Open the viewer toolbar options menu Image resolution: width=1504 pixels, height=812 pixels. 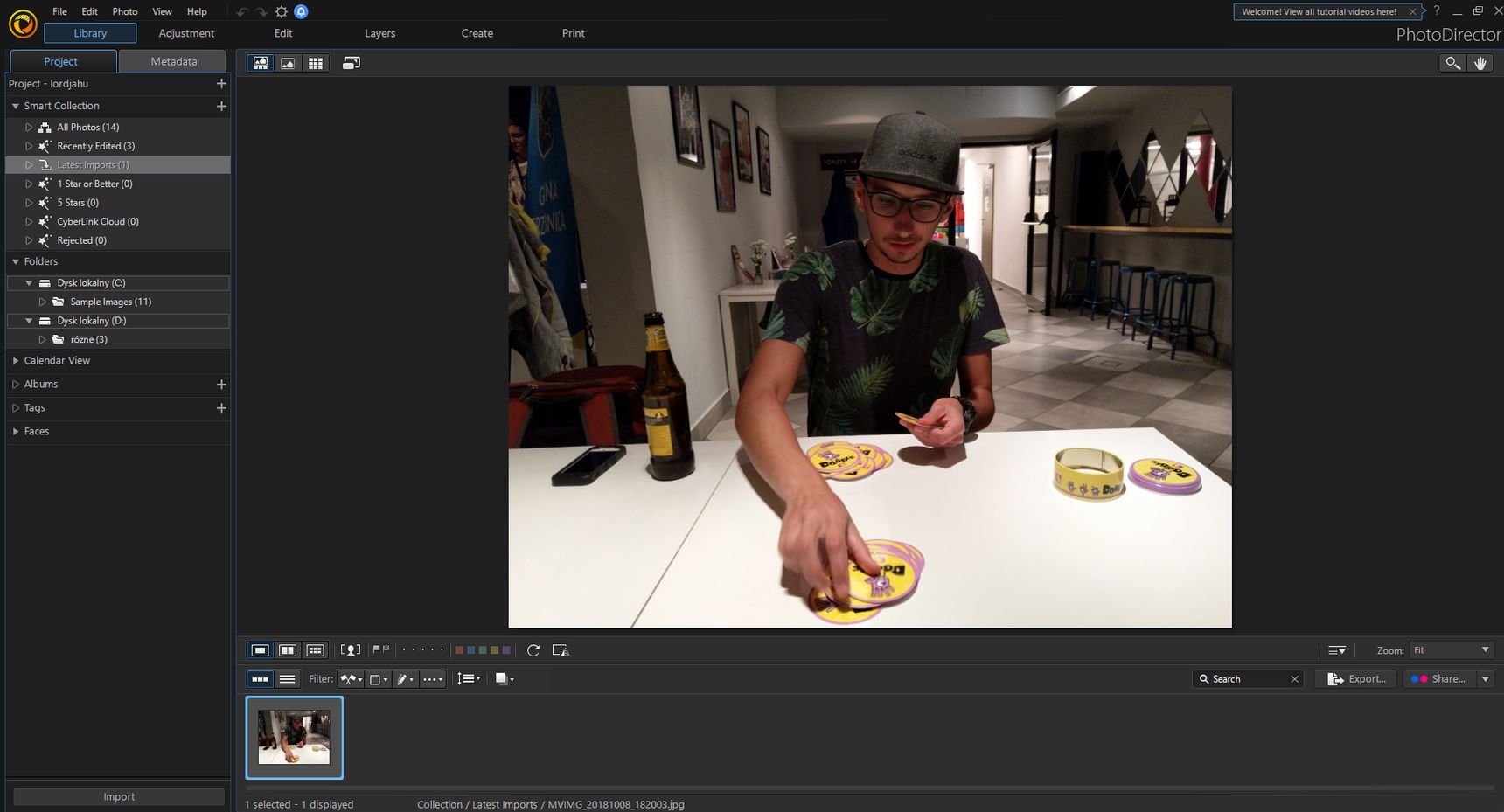click(x=1337, y=650)
